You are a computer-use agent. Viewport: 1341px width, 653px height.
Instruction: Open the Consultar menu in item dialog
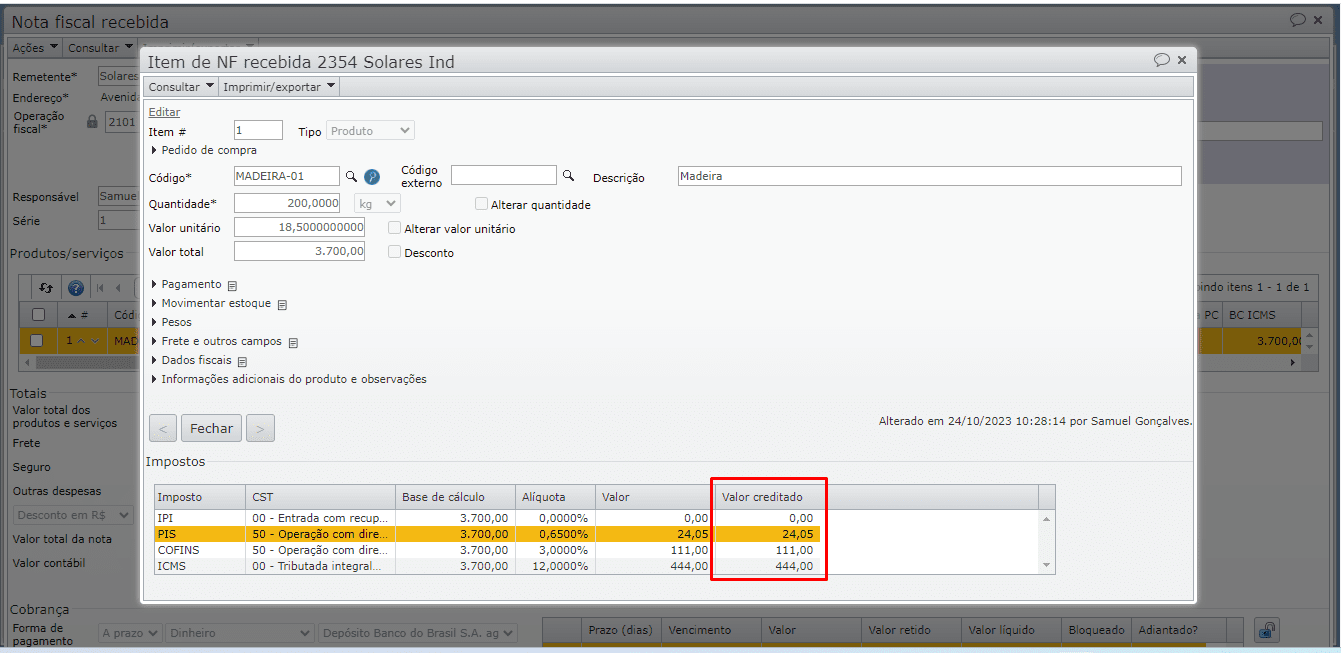click(181, 87)
